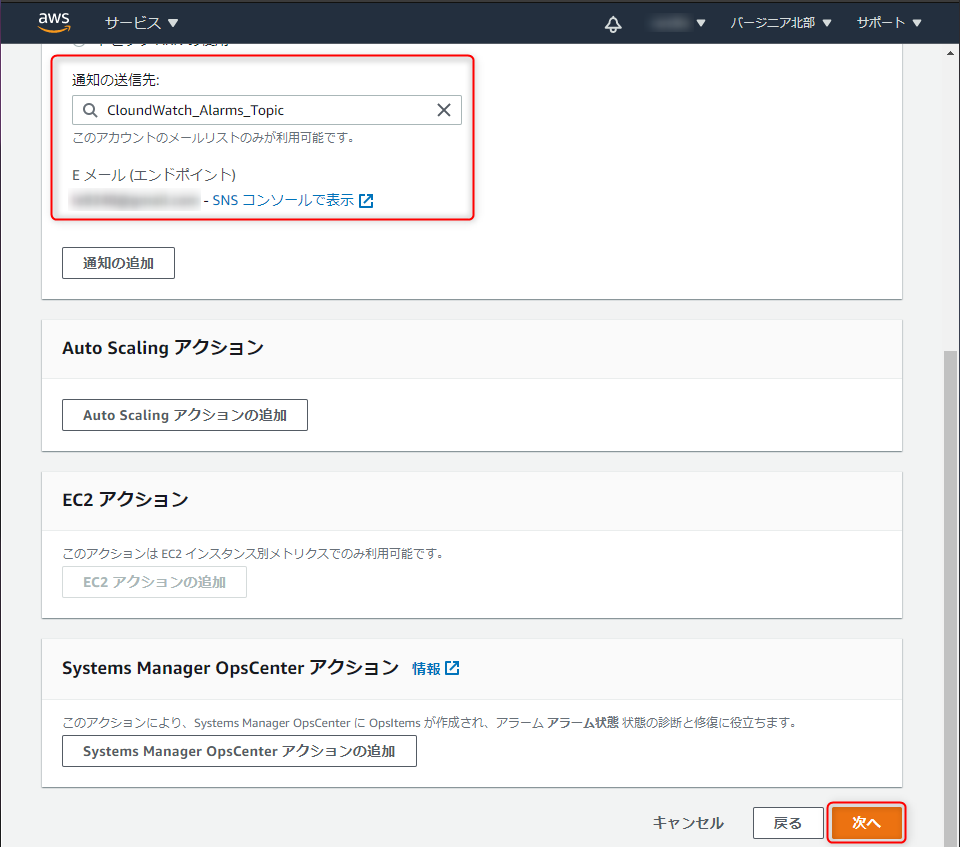Click the CloundWatch_Alarms_Topic input field
The width and height of the screenshot is (960, 847).
click(x=267, y=110)
